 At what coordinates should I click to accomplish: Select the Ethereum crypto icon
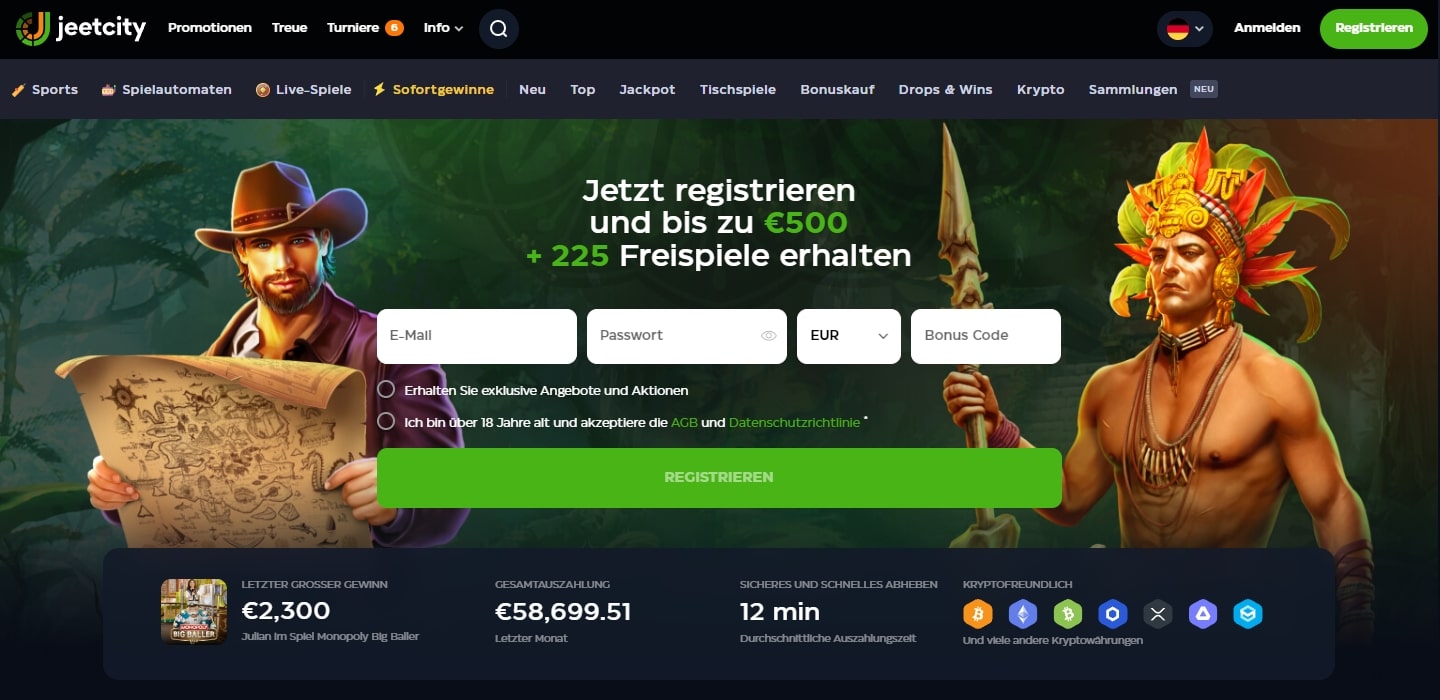tap(1023, 614)
